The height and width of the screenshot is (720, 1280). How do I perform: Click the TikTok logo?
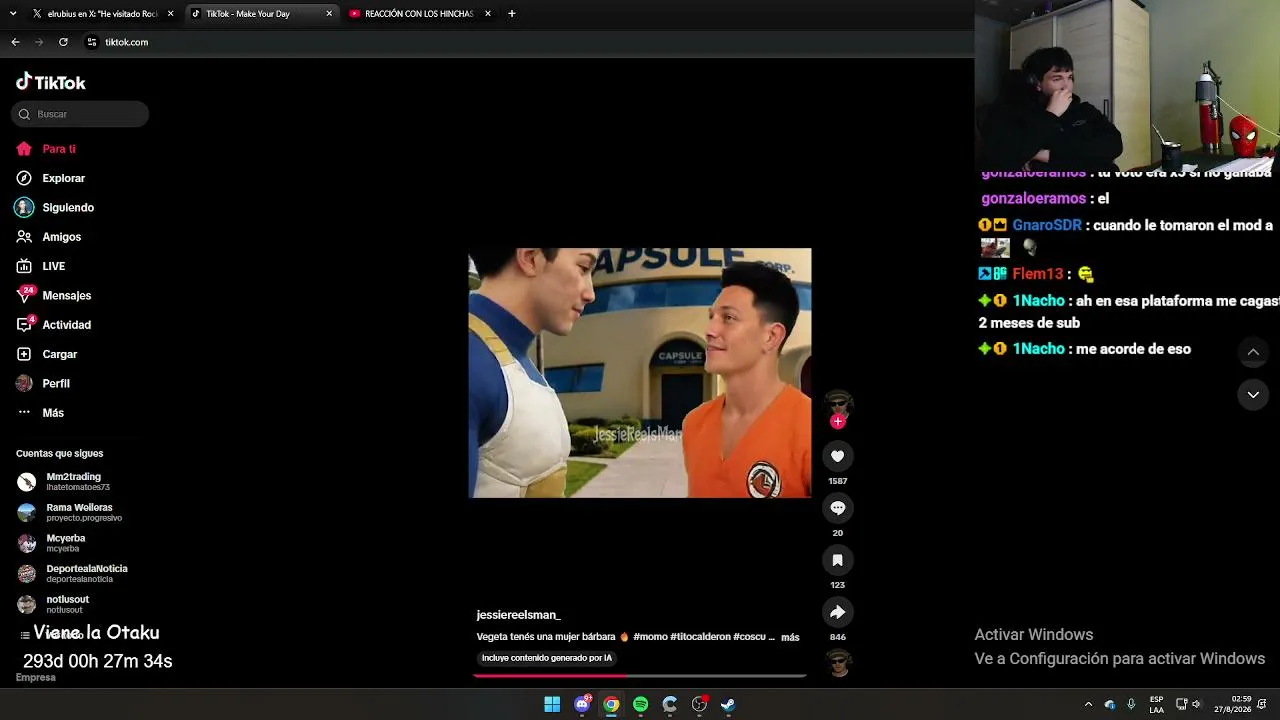(x=51, y=82)
